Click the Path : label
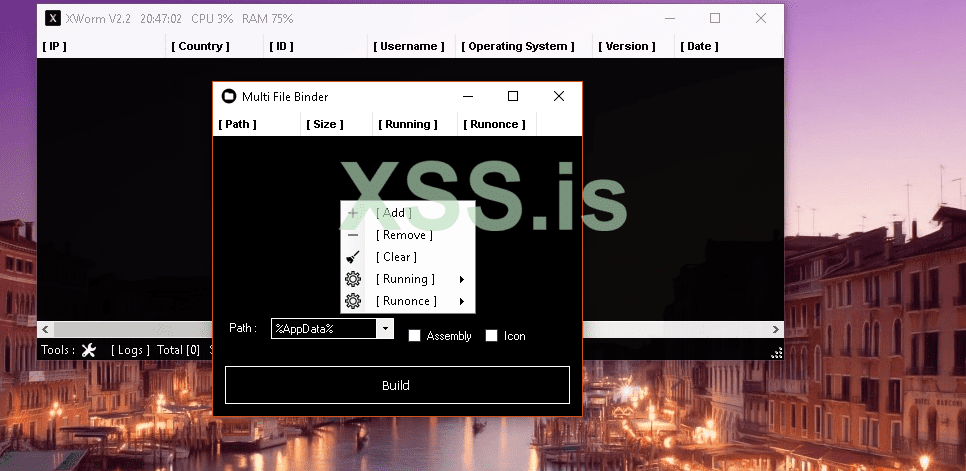The width and height of the screenshot is (966, 471). [x=243, y=328]
